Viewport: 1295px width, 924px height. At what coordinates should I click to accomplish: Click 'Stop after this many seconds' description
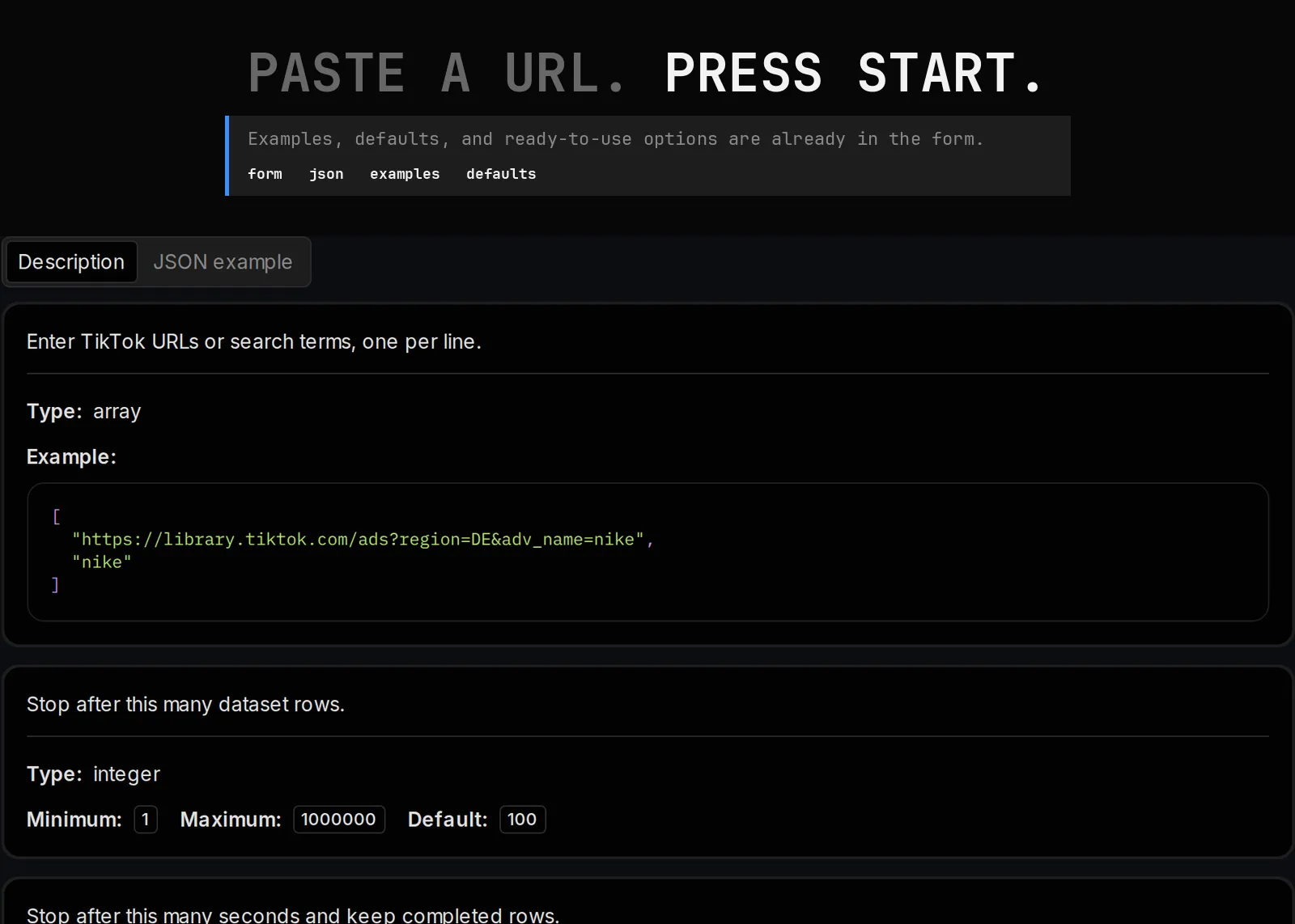click(x=293, y=915)
